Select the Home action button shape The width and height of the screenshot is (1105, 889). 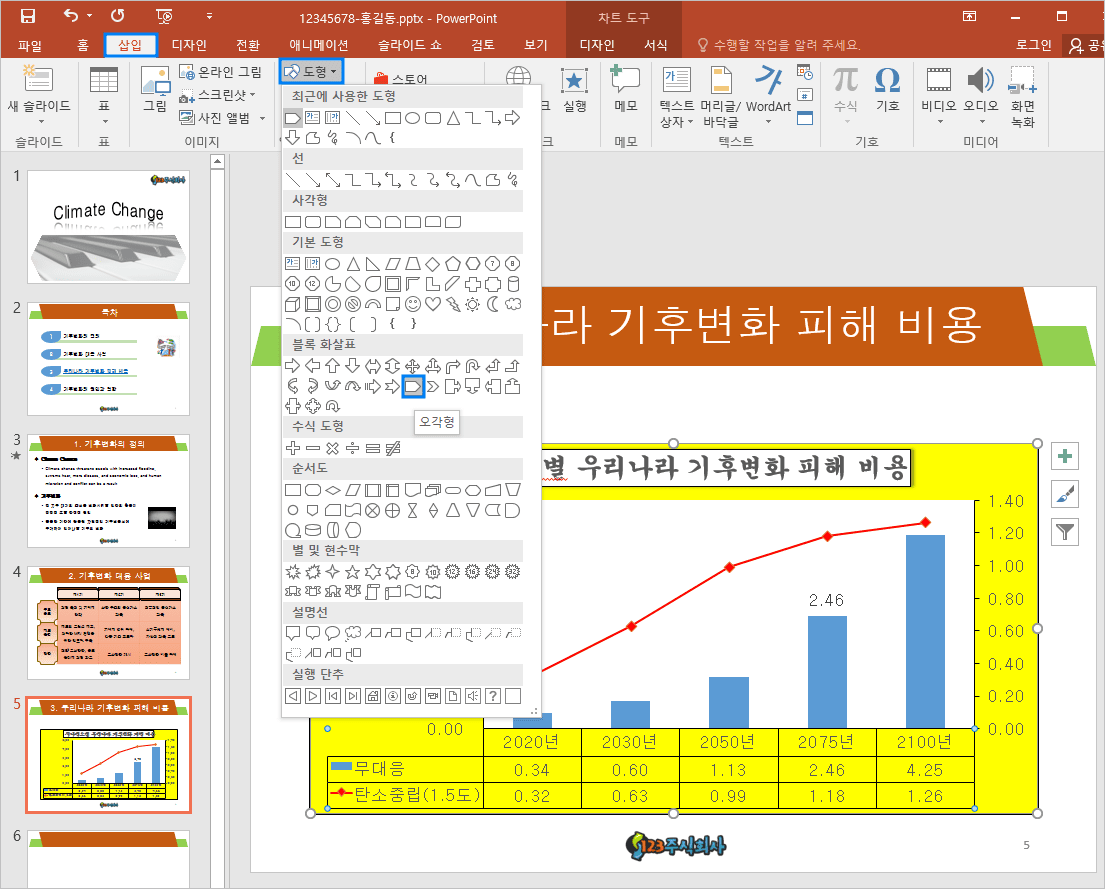coord(373,696)
